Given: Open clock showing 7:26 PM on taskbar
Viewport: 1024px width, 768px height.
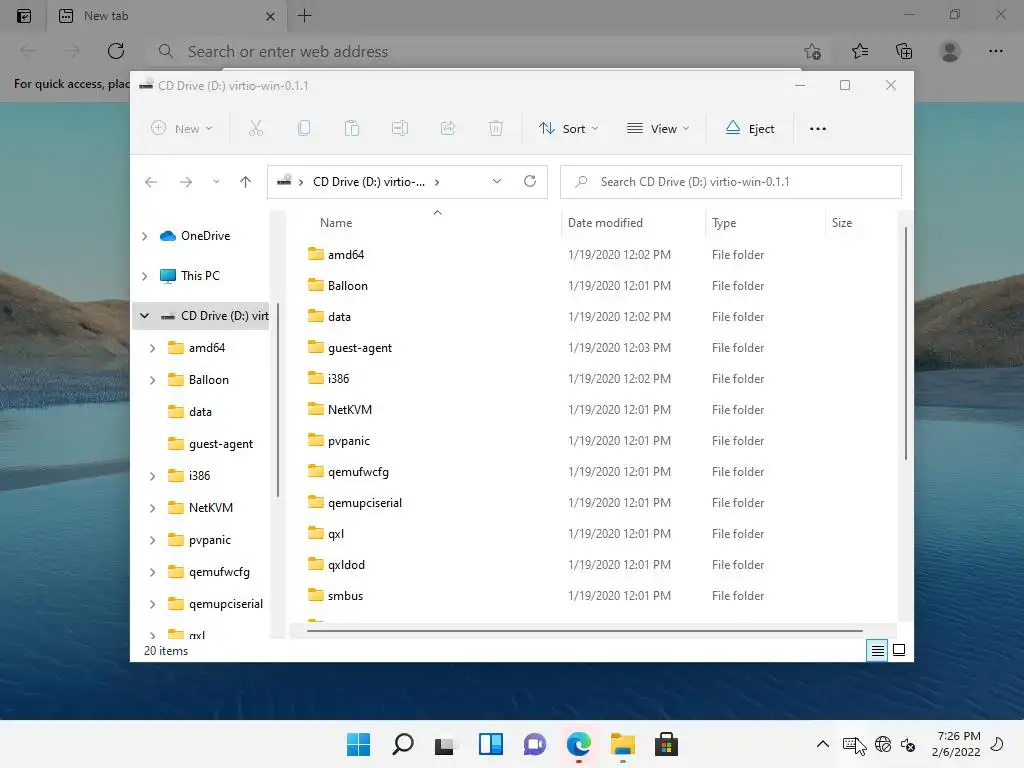Looking at the screenshot, I should tap(957, 744).
